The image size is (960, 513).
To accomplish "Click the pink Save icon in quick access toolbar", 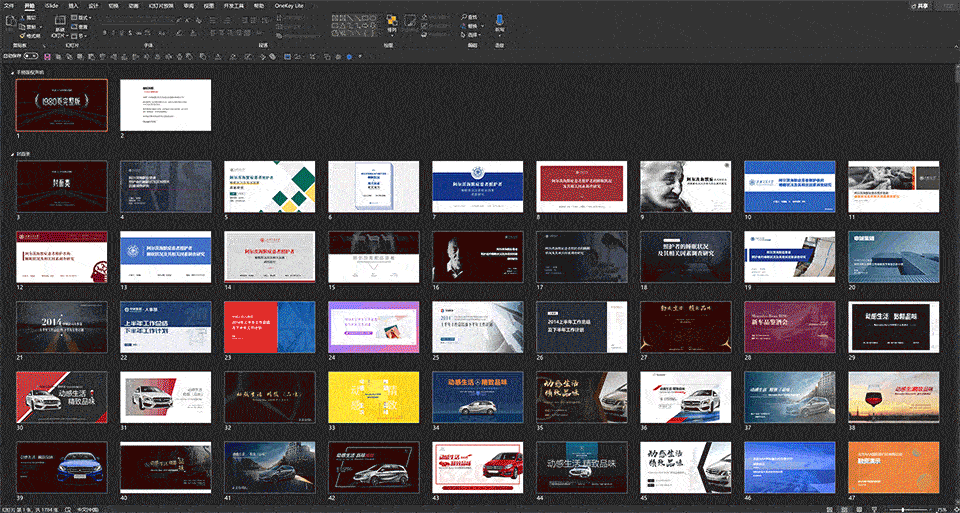I will 47,56.
